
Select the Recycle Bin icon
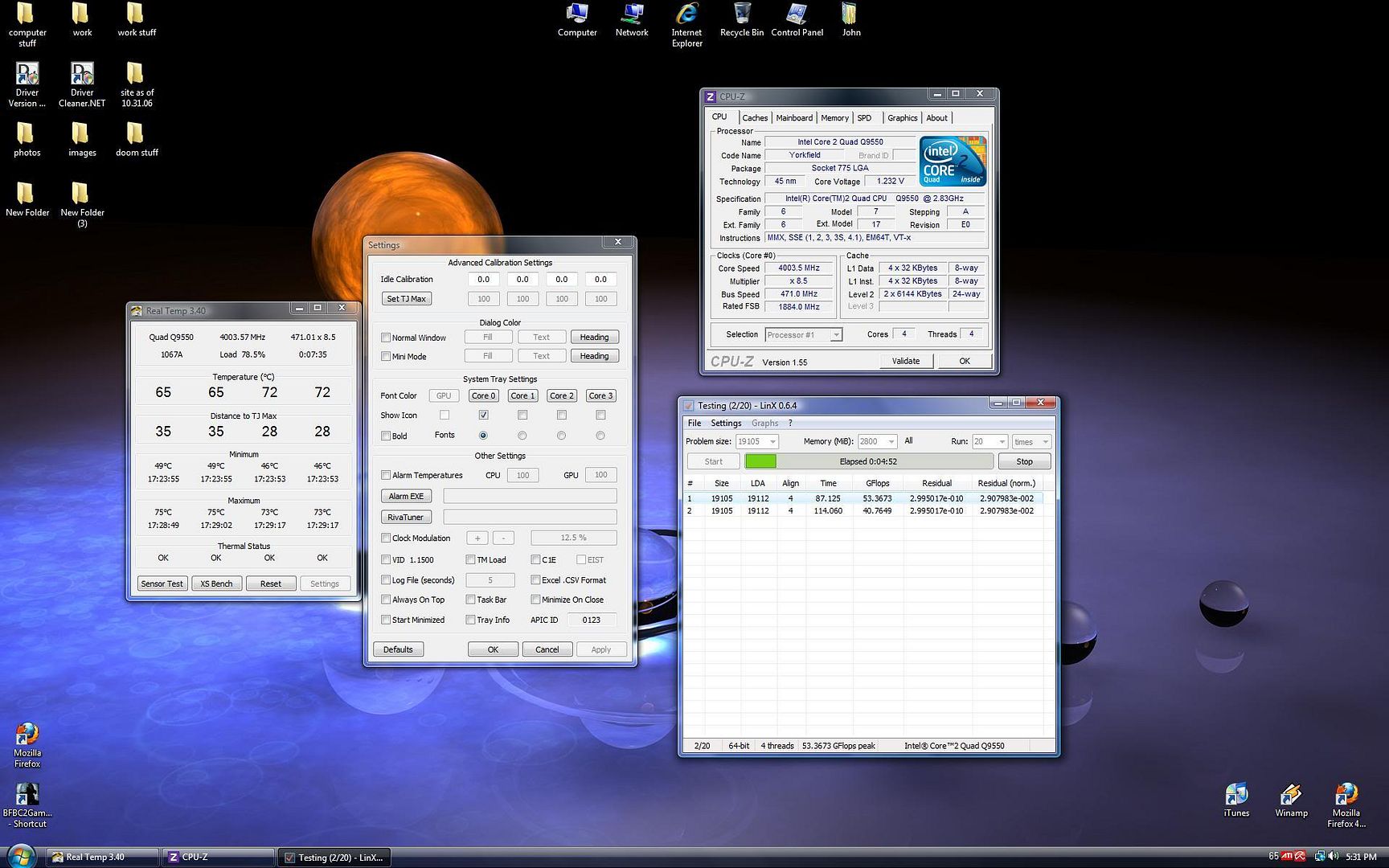tap(742, 20)
